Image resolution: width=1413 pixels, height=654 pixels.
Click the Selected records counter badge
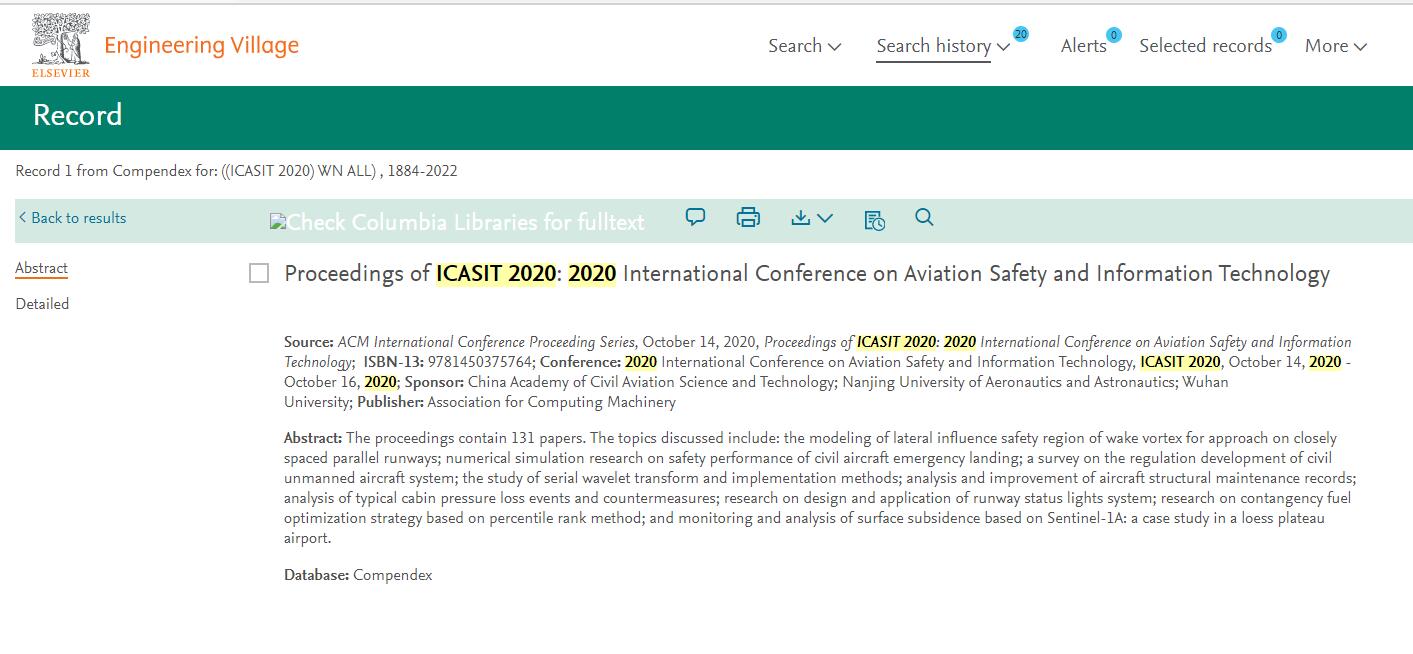(1278, 33)
